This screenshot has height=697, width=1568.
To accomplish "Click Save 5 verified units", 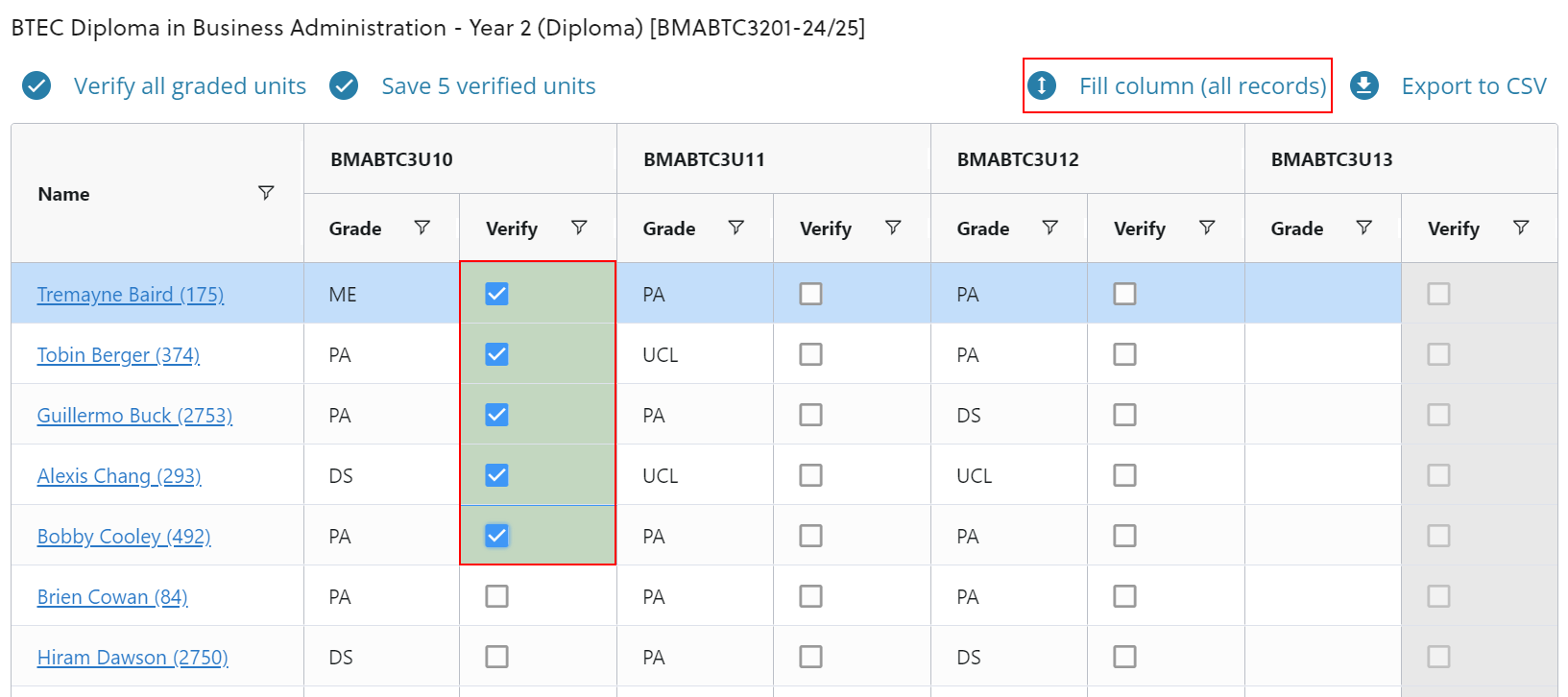I will [488, 86].
